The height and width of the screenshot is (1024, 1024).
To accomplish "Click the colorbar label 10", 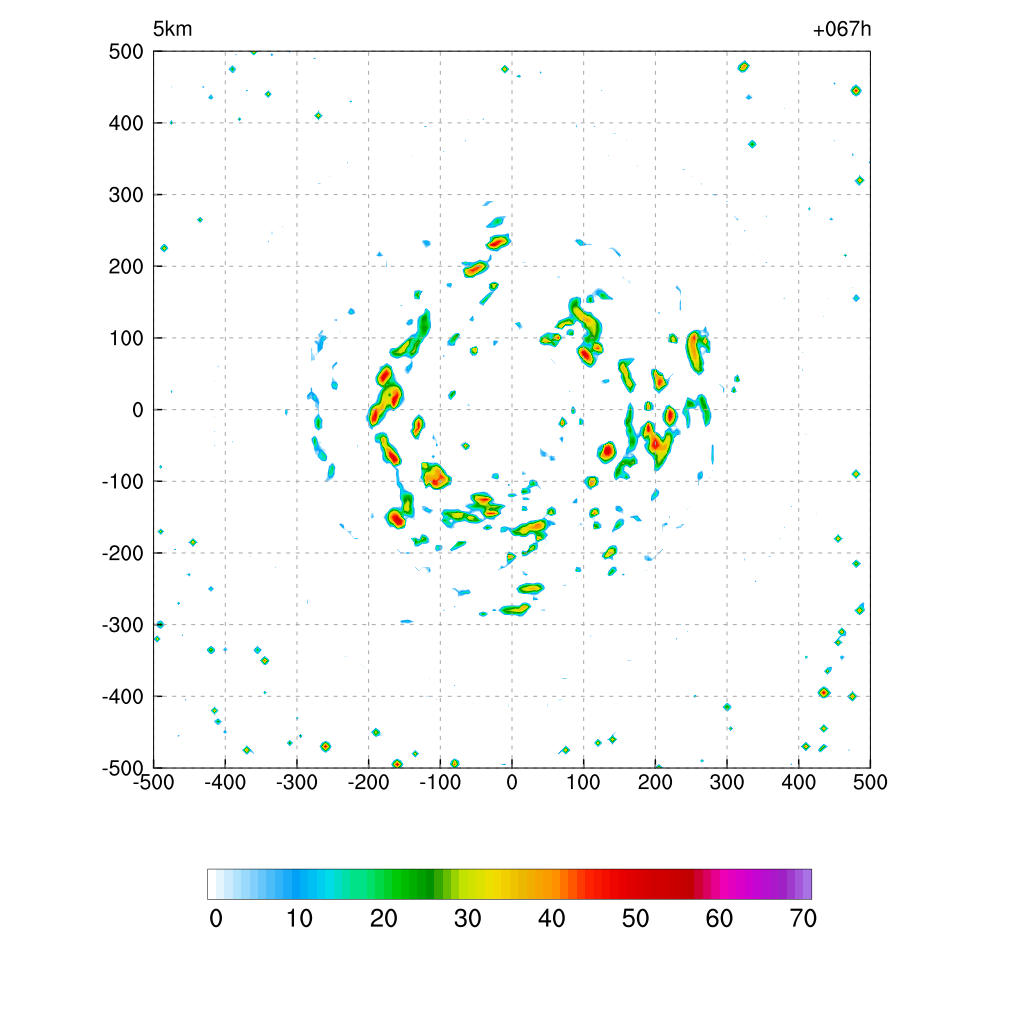I will click(299, 919).
